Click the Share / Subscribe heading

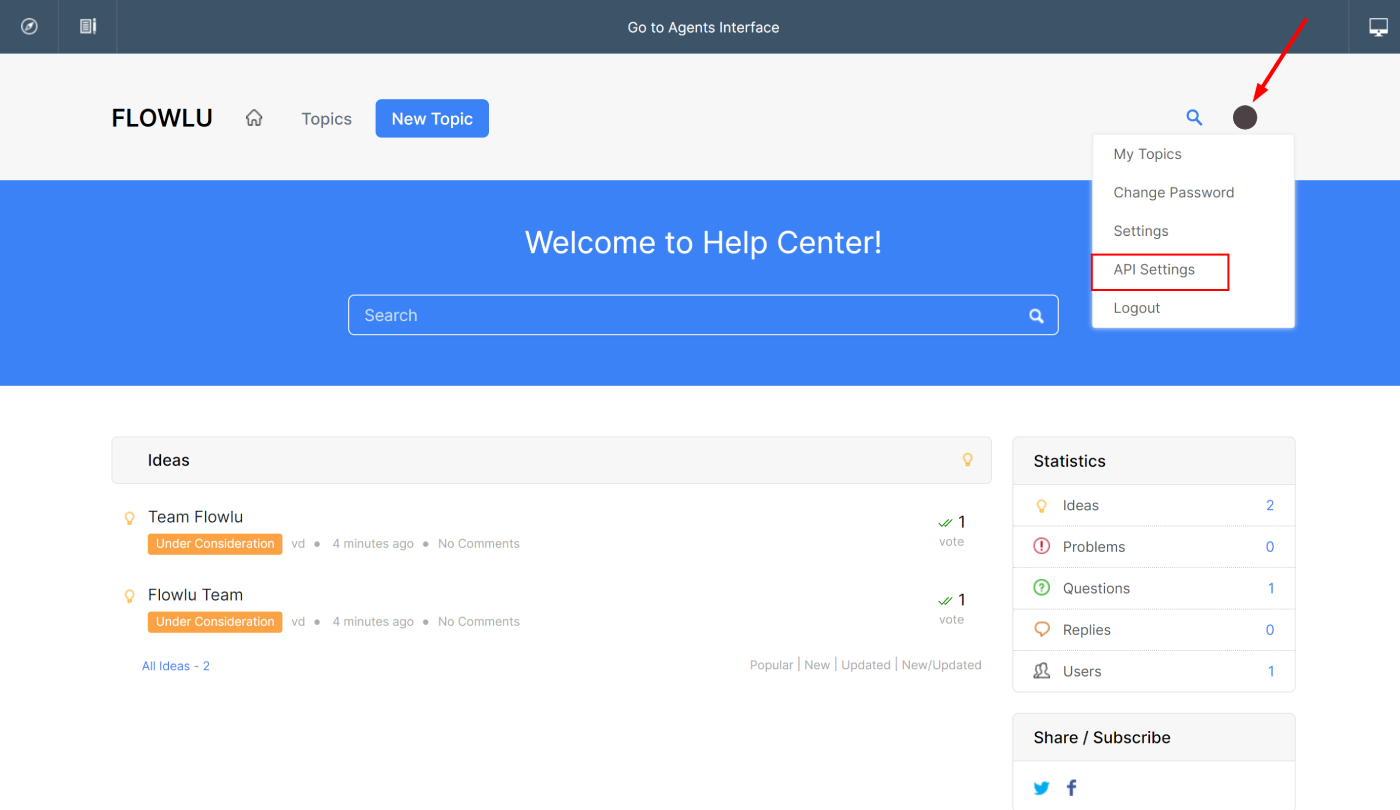[x=1102, y=737]
